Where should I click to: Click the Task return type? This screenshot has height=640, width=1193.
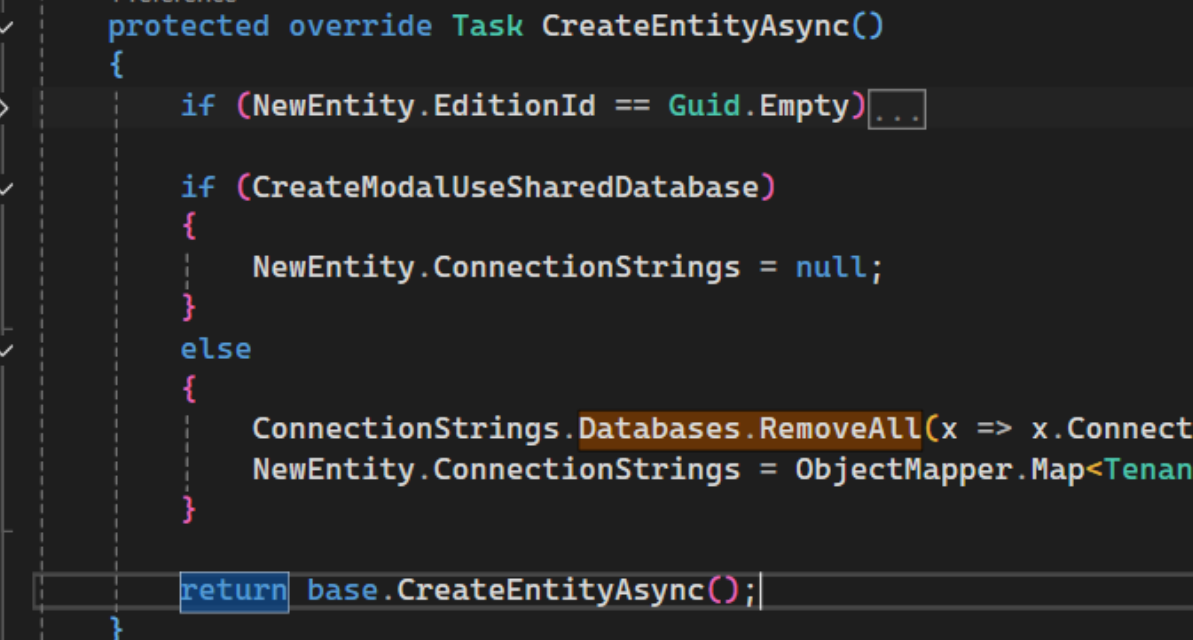[486, 26]
